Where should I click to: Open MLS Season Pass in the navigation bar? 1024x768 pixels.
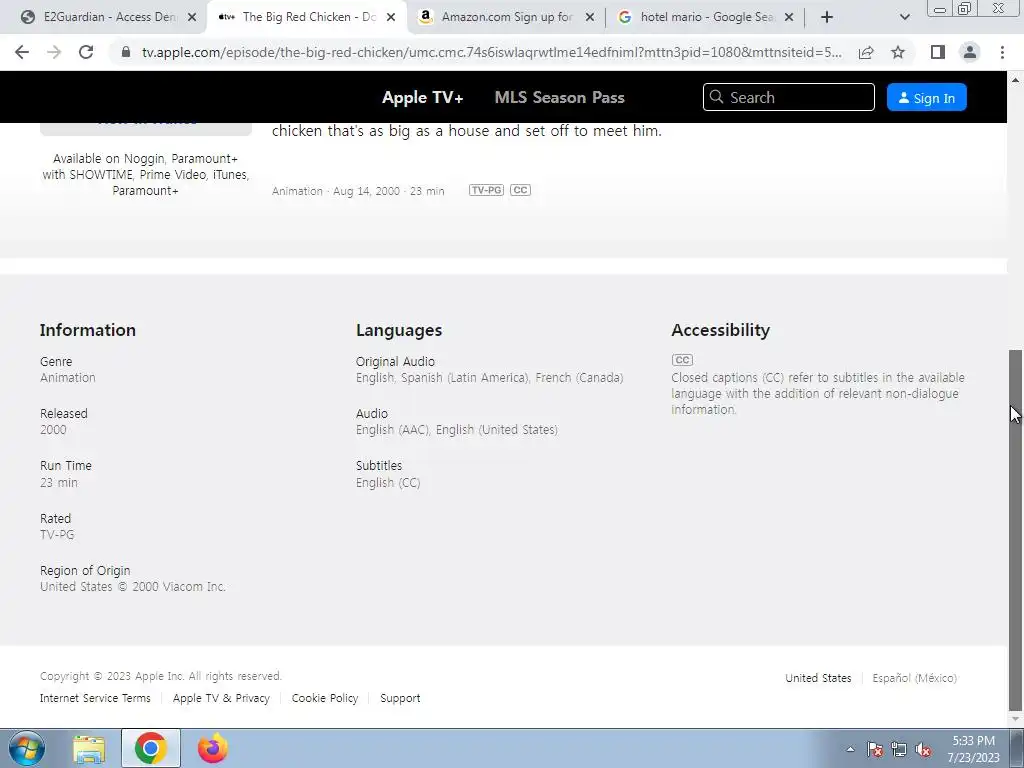pyautogui.click(x=560, y=97)
